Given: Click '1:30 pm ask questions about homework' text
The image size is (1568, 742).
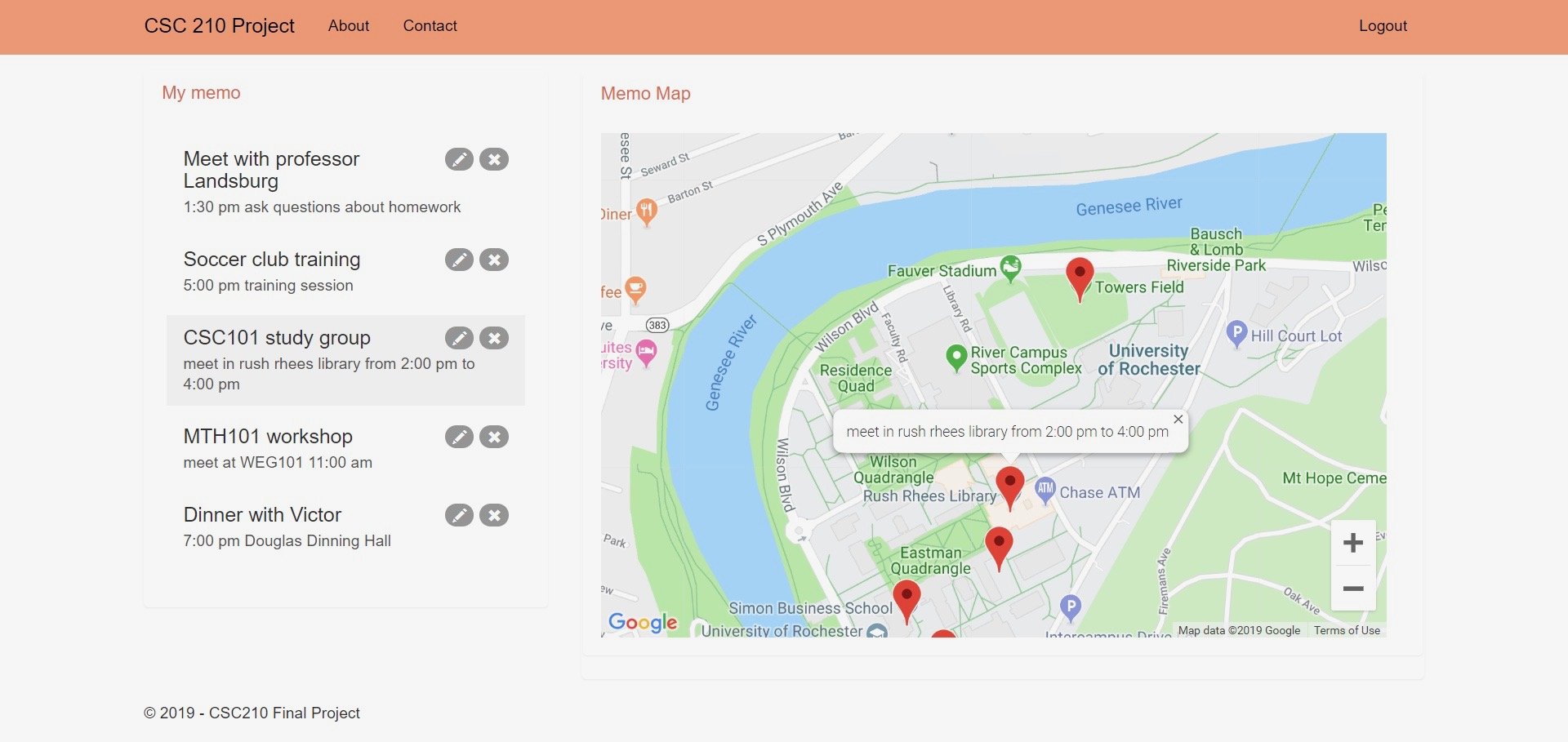Looking at the screenshot, I should (322, 207).
